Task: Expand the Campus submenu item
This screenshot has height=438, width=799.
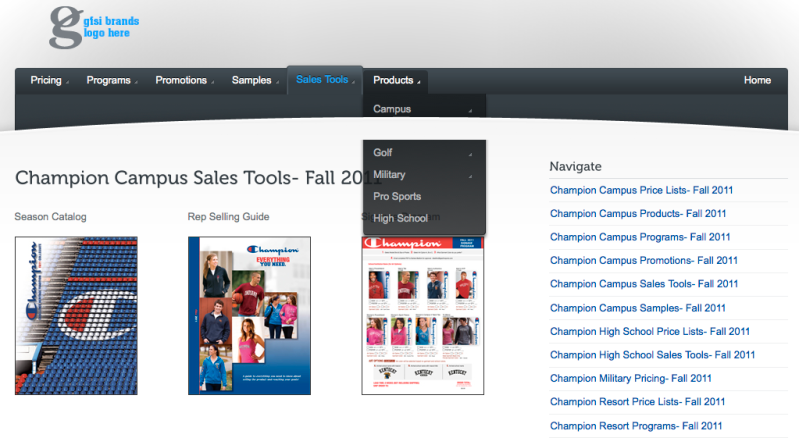Action: pyautogui.click(x=424, y=109)
